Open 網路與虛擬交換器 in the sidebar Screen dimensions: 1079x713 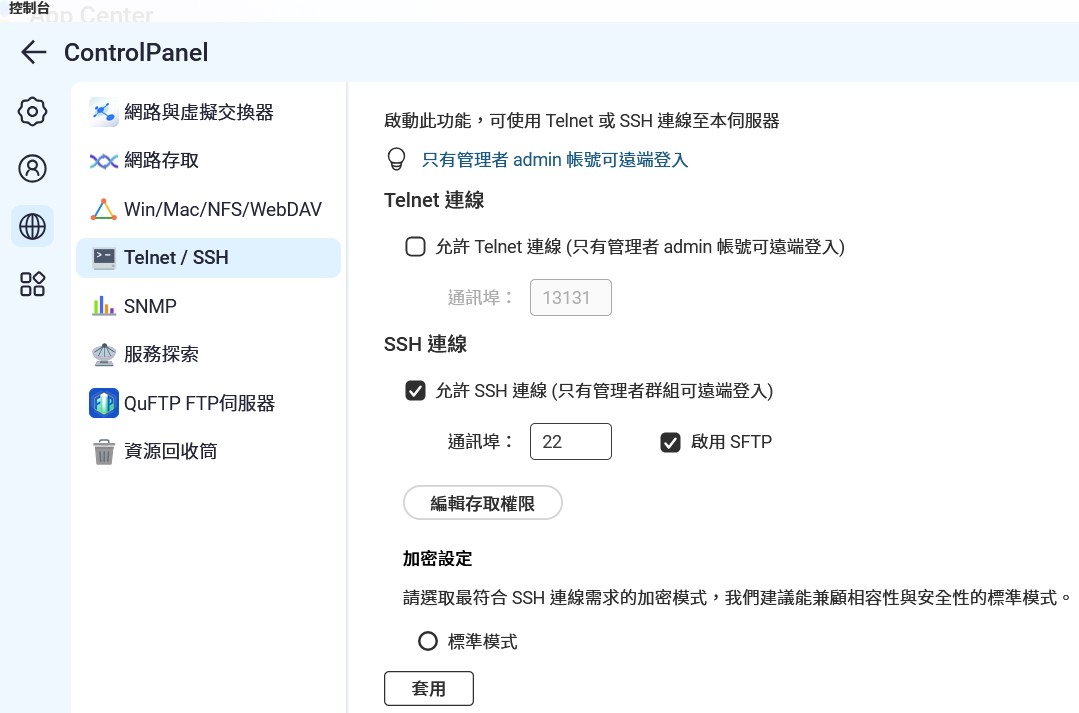198,112
